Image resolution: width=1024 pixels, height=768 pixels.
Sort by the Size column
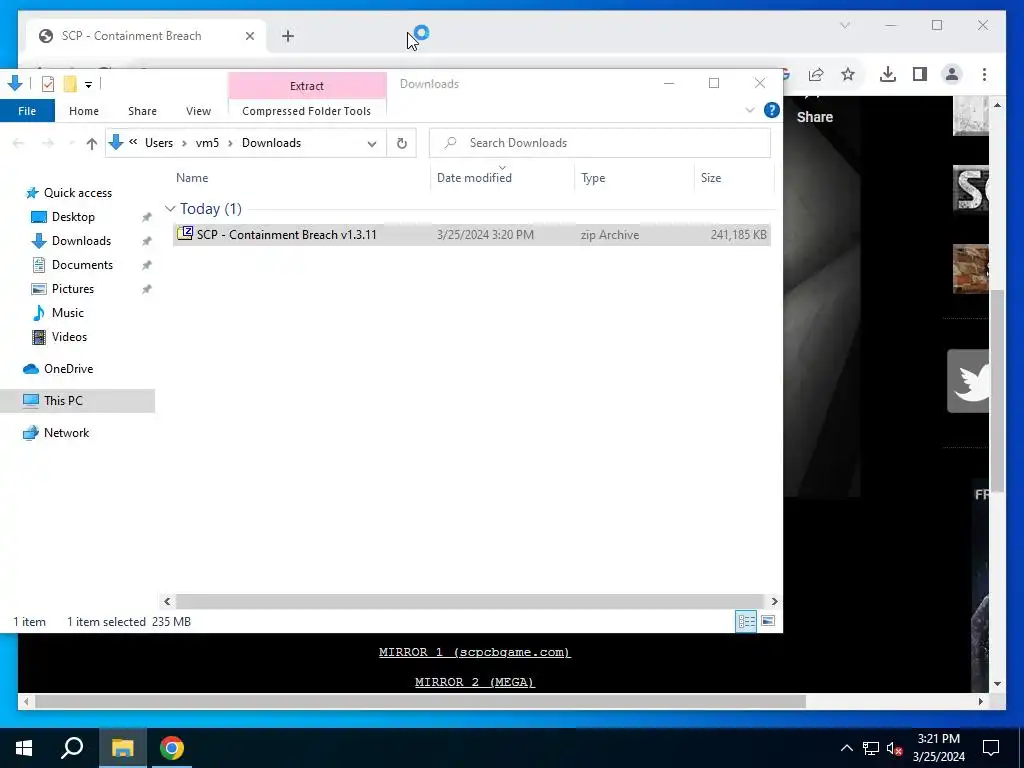tap(711, 178)
